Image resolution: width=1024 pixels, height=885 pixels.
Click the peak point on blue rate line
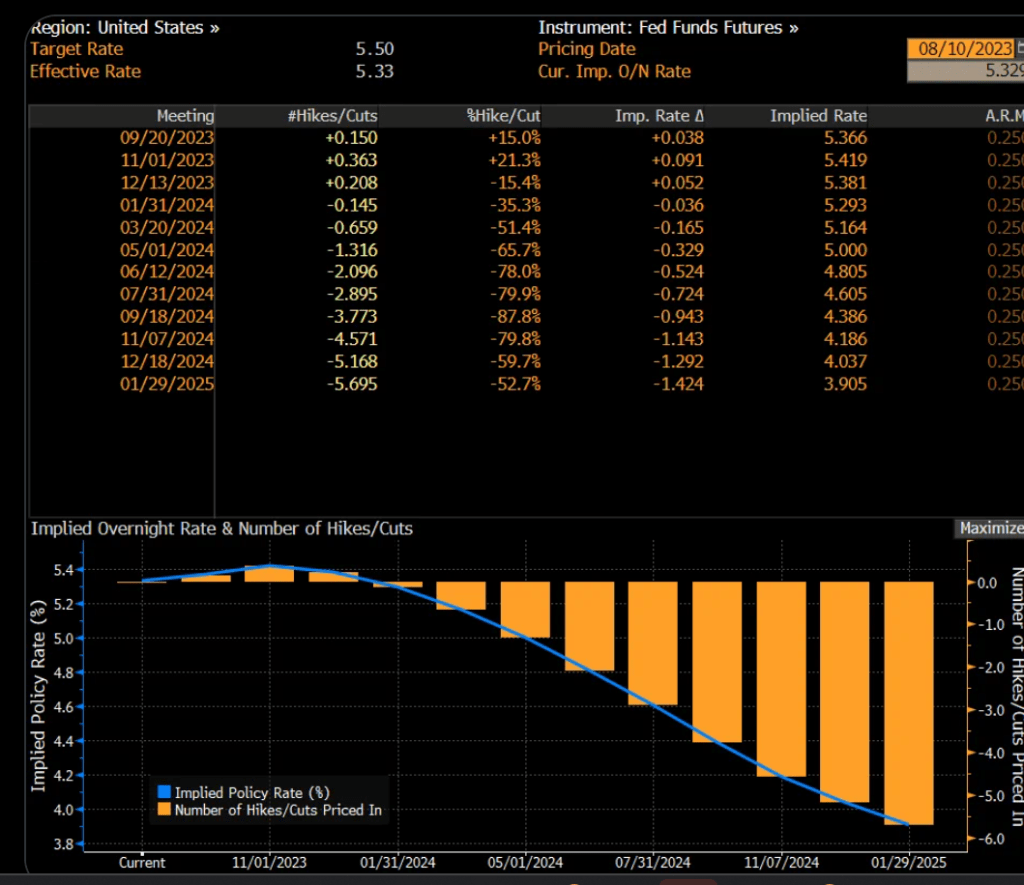tap(269, 566)
